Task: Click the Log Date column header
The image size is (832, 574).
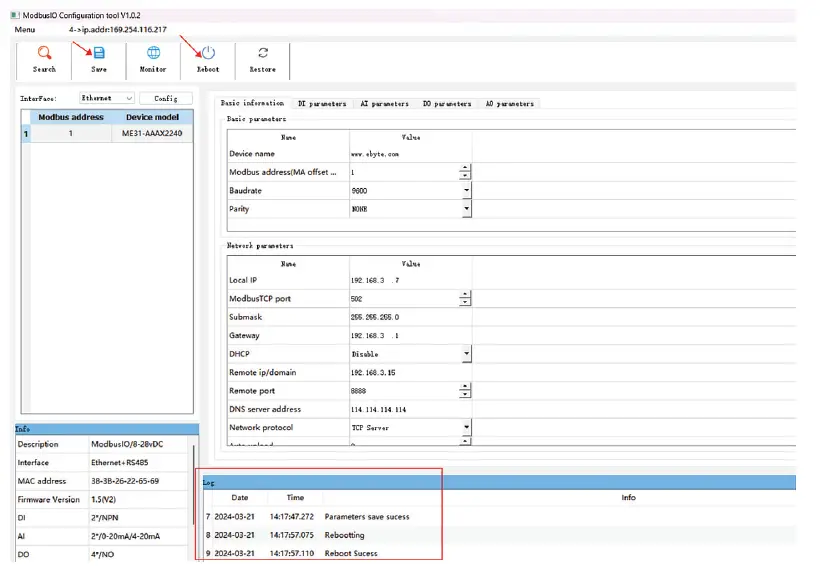Action: 240,498
